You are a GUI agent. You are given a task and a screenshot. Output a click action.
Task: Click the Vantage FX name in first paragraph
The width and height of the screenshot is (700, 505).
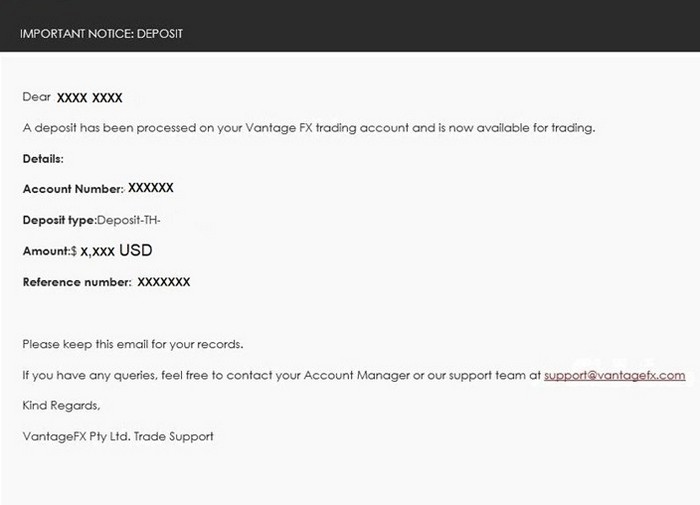coord(279,128)
